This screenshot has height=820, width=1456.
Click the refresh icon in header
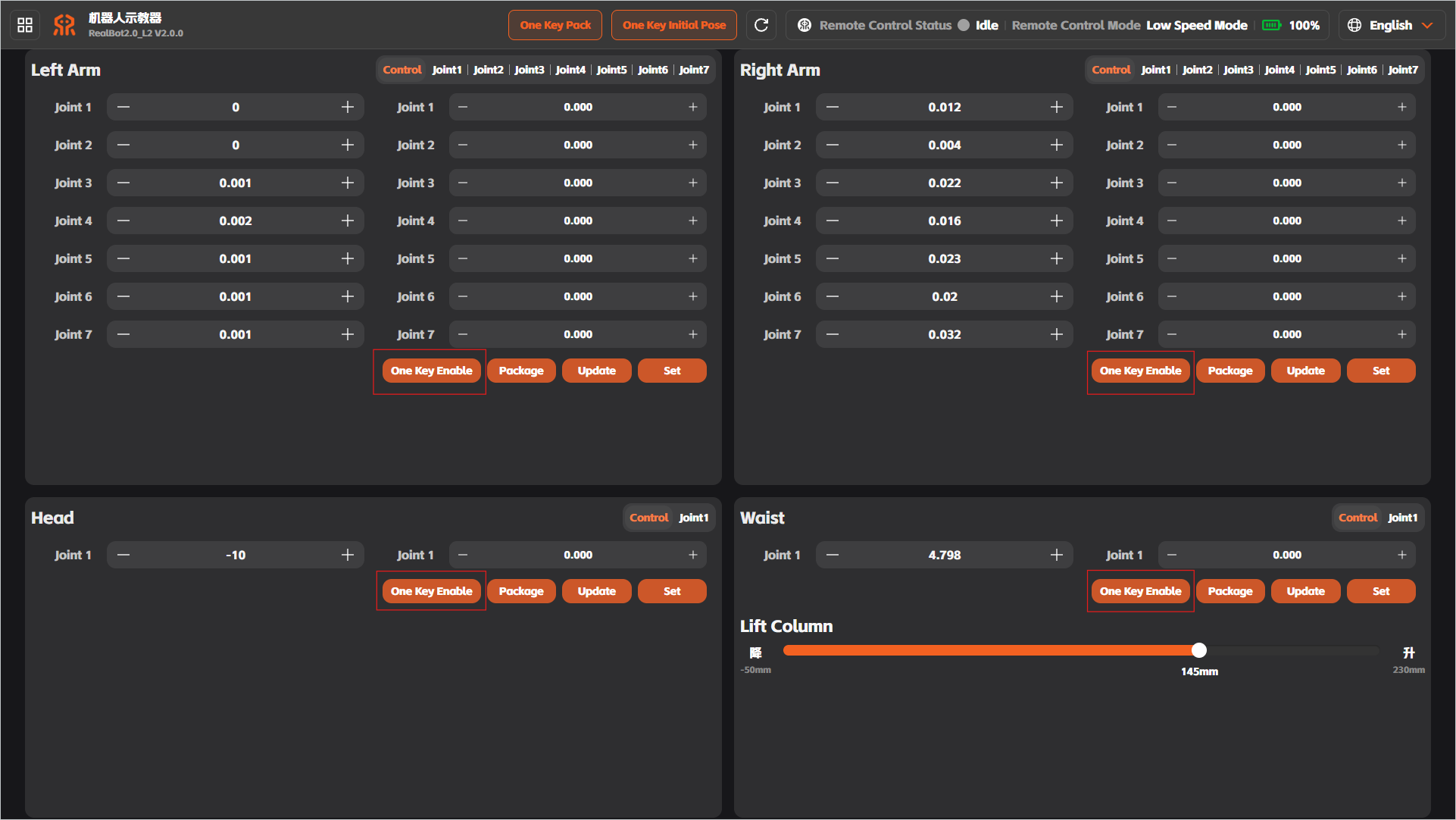tap(761, 25)
